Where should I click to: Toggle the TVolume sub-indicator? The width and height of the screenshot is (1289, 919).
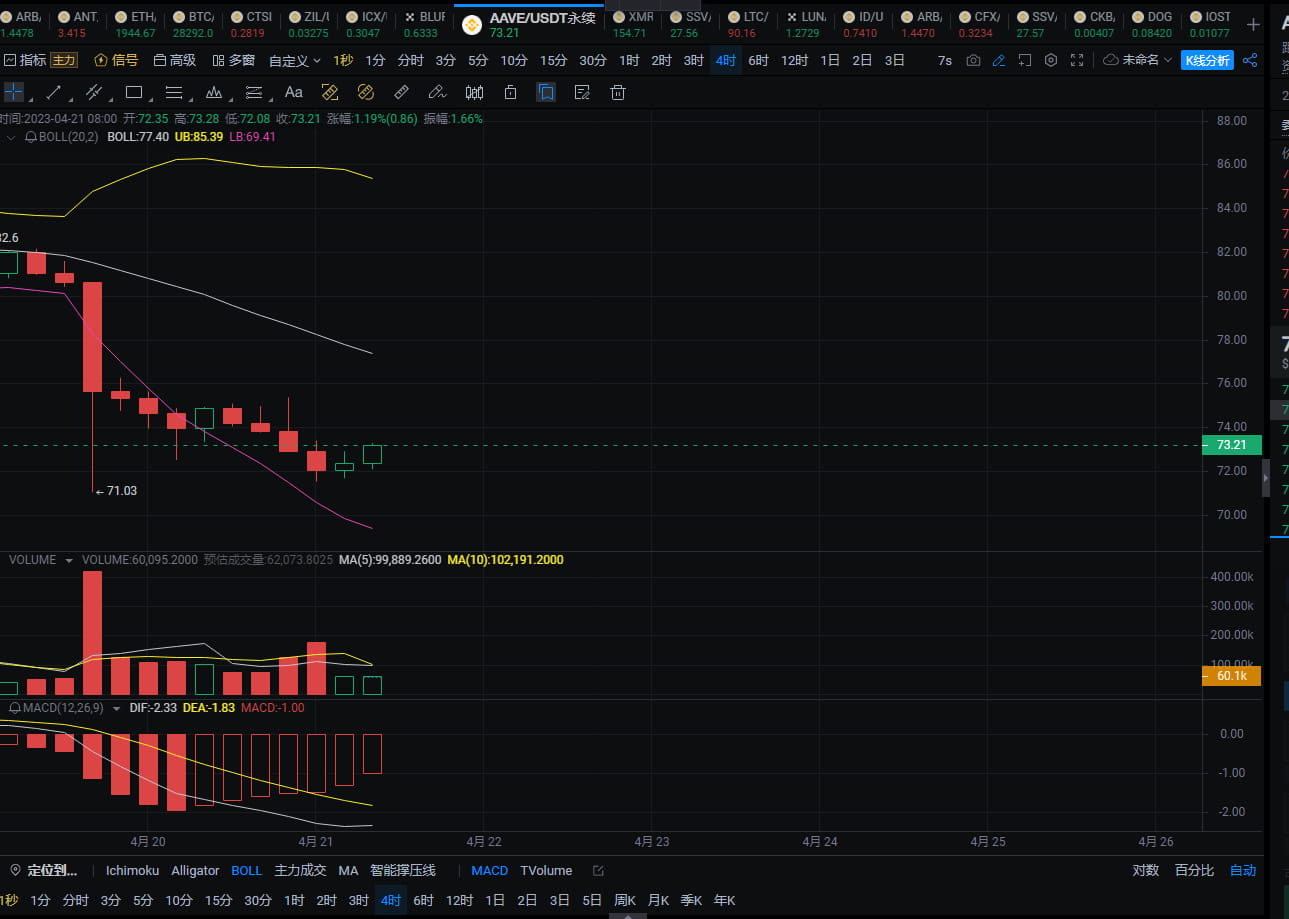[546, 870]
